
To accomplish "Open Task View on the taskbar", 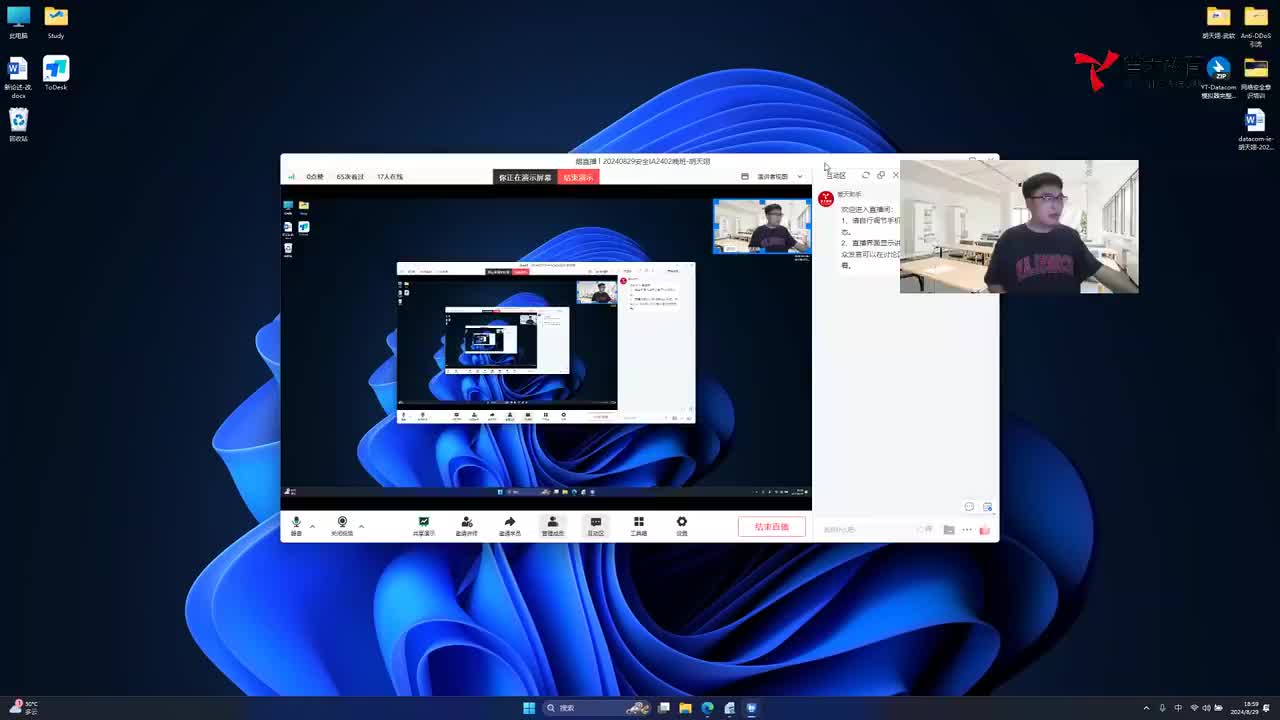I will [x=663, y=708].
